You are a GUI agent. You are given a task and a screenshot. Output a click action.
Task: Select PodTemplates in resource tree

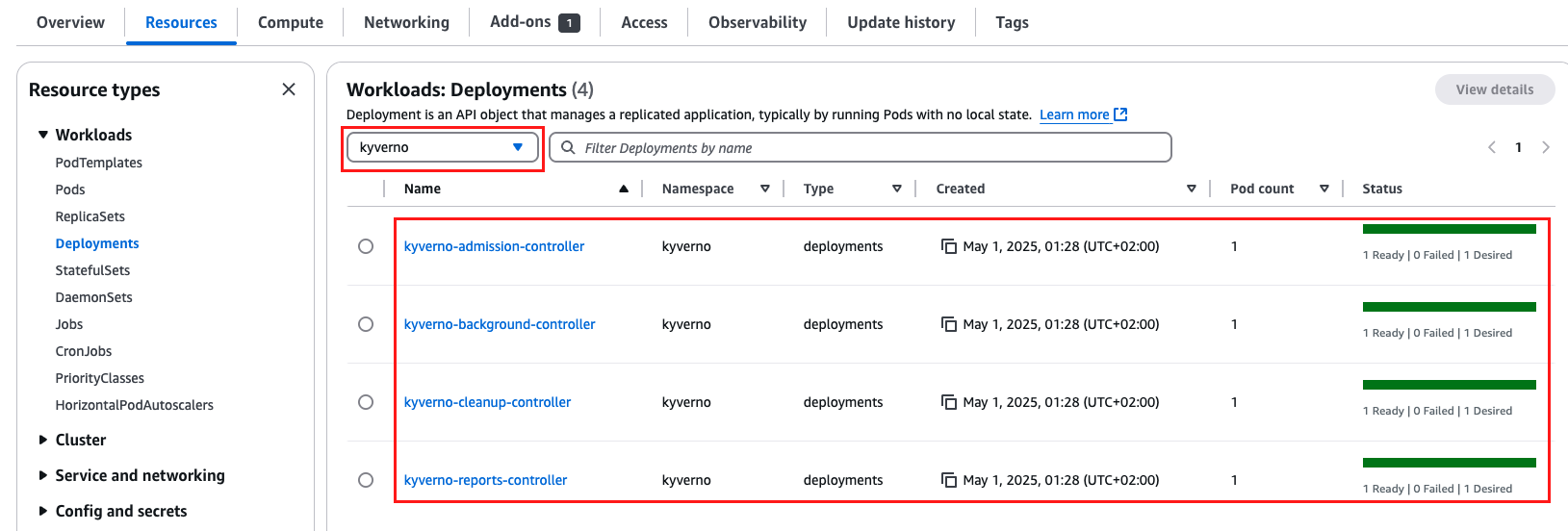click(x=99, y=163)
